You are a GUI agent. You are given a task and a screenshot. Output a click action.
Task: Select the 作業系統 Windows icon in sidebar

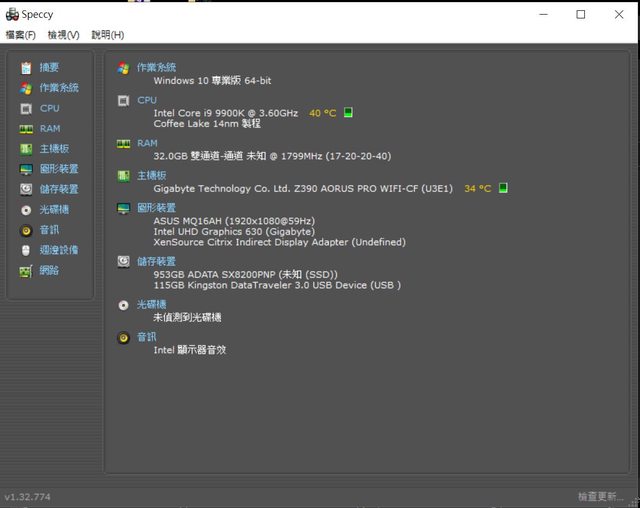click(26, 88)
